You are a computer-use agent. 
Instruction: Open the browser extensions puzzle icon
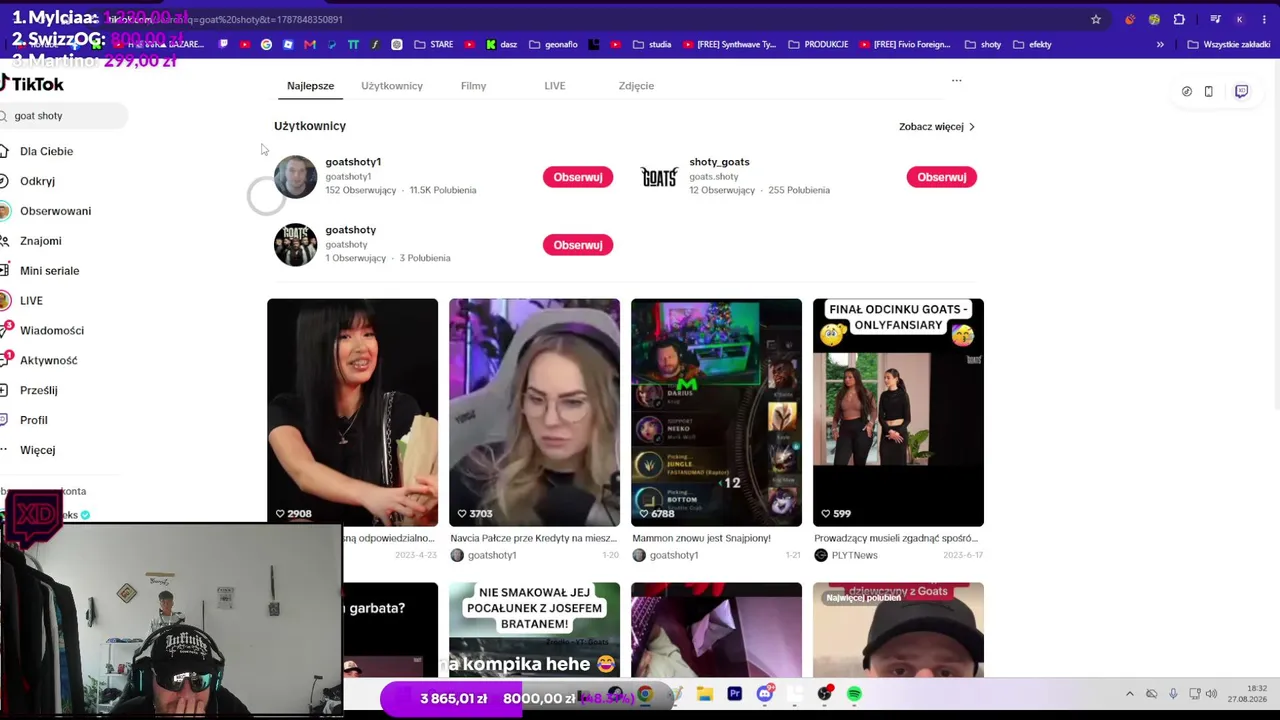click(1179, 19)
